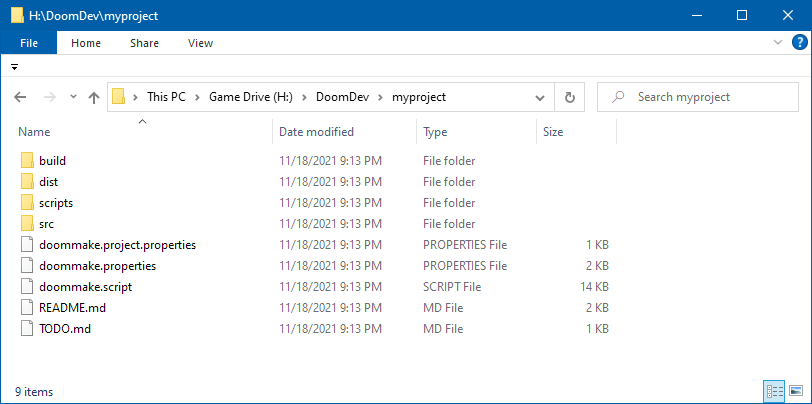Navigate to DoomDev in breadcrumb path
Screen dimensions: 812x404
click(x=342, y=97)
